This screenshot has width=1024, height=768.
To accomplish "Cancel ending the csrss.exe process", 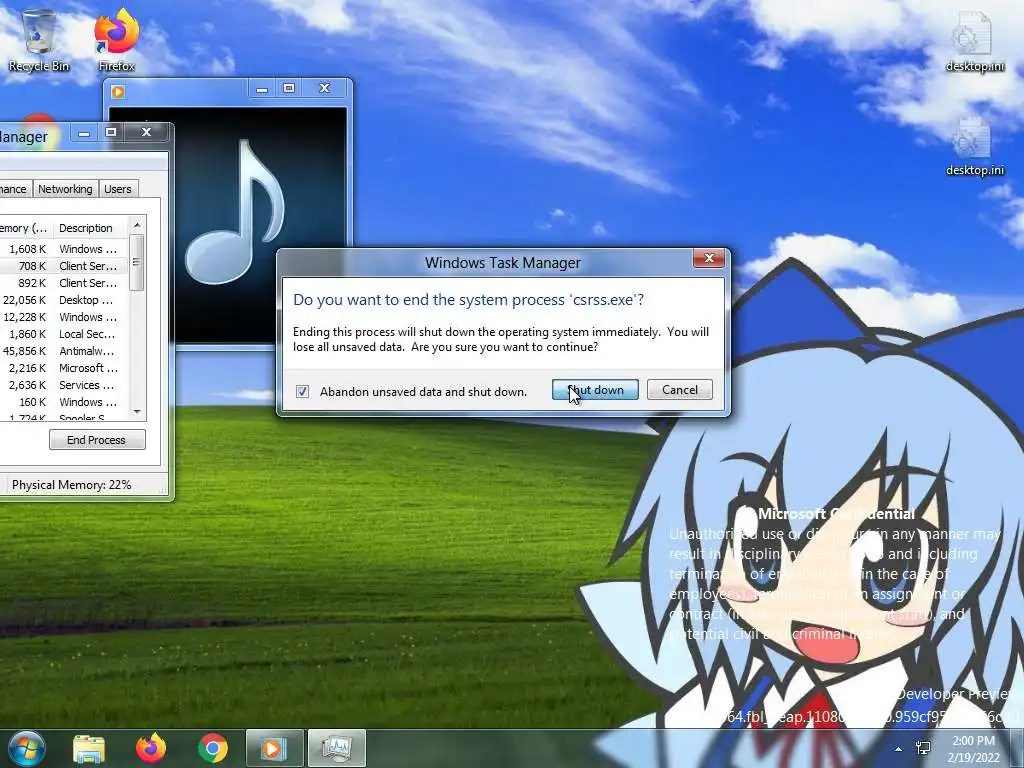I will click(680, 390).
